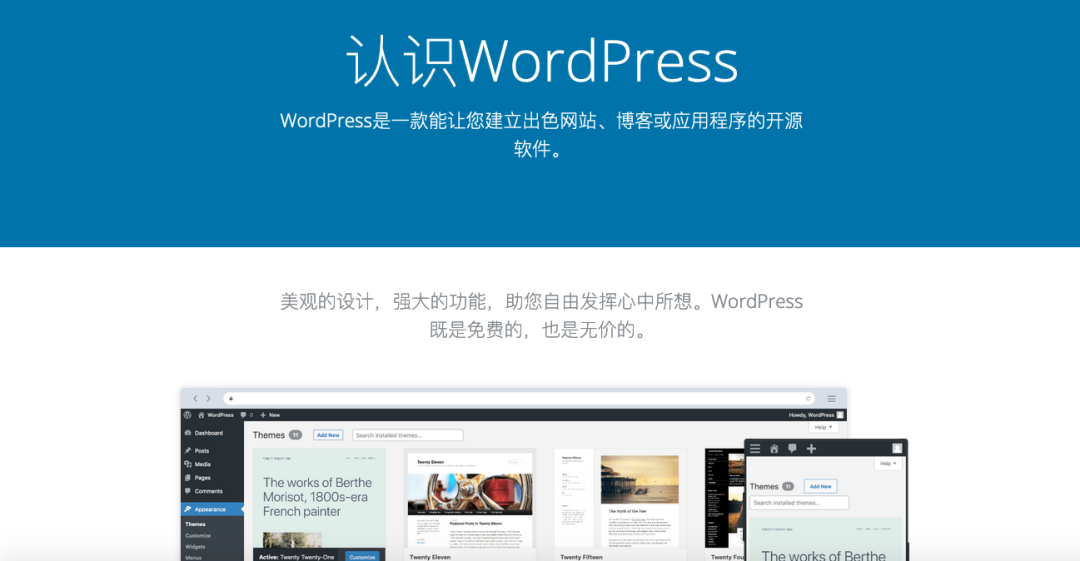Open the Customize submenu item
The image size is (1080, 561).
point(198,536)
